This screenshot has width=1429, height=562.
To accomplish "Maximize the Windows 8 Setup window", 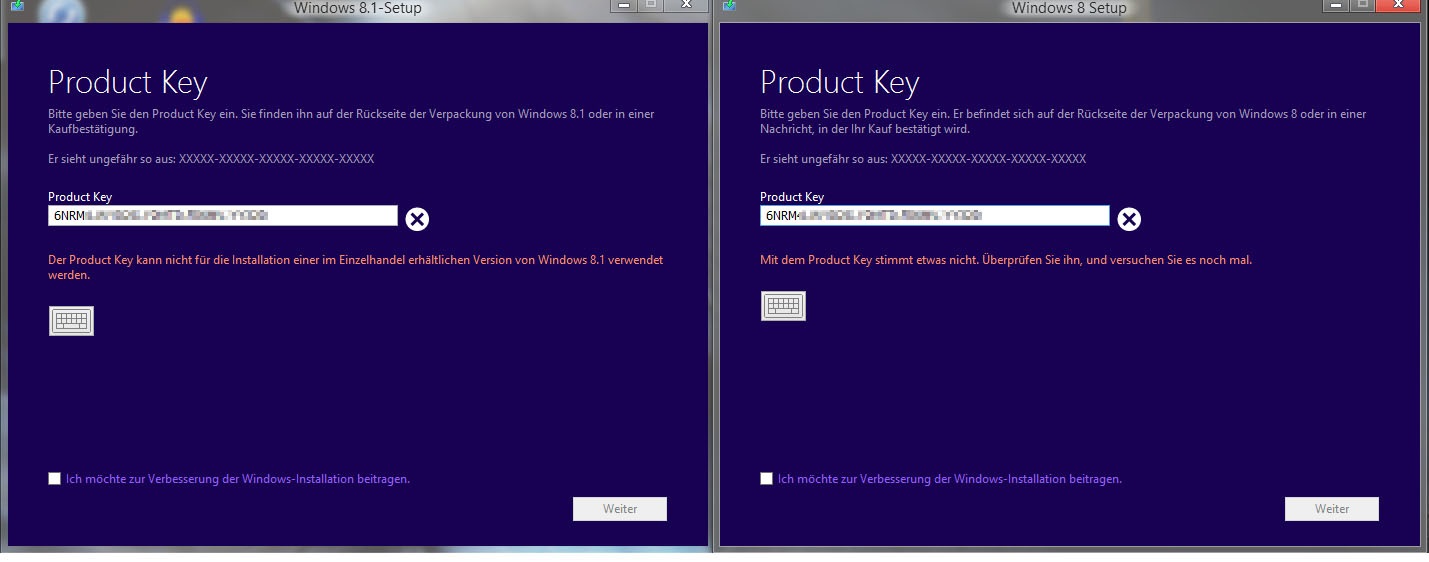I will click(x=1362, y=5).
